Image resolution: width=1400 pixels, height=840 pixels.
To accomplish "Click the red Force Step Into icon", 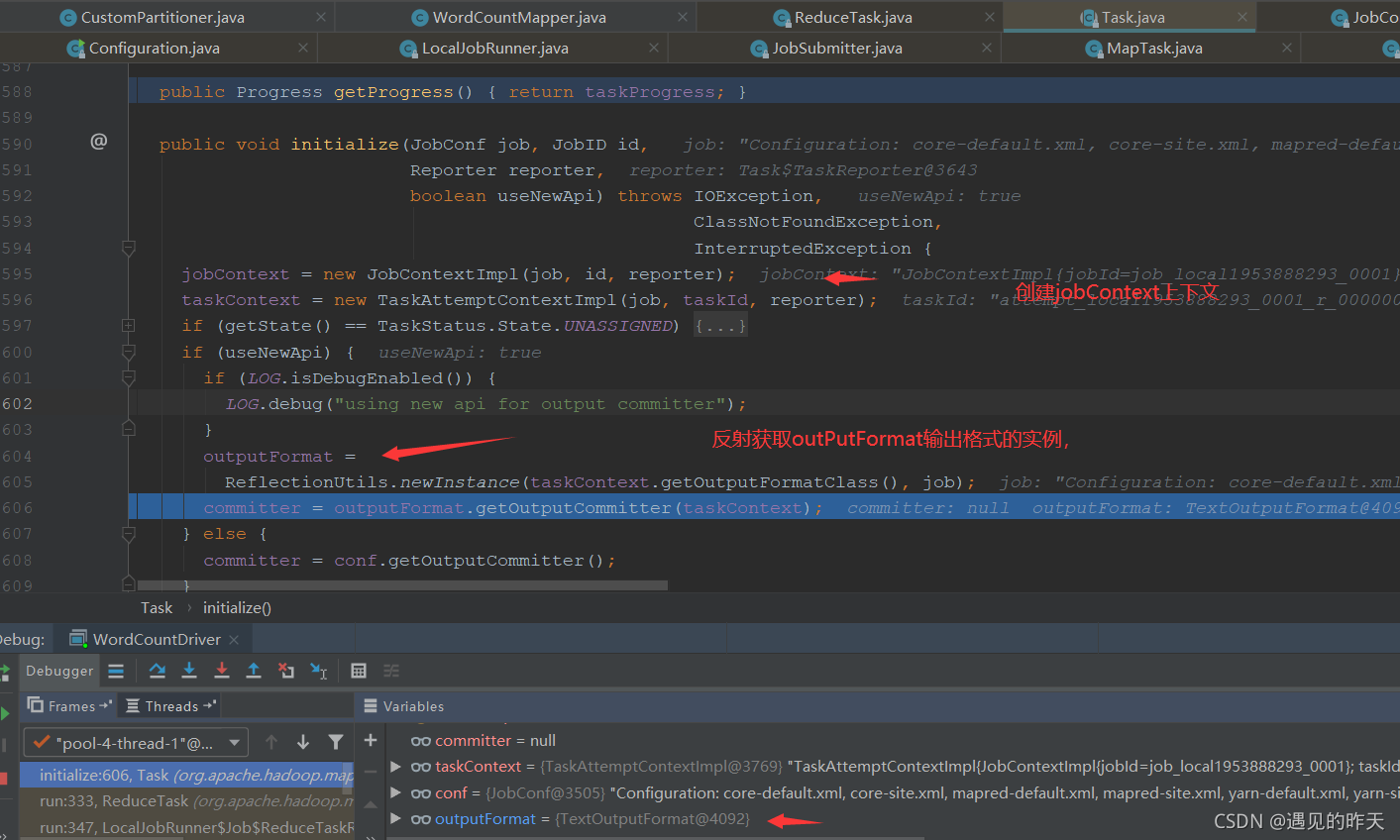I will (x=222, y=671).
